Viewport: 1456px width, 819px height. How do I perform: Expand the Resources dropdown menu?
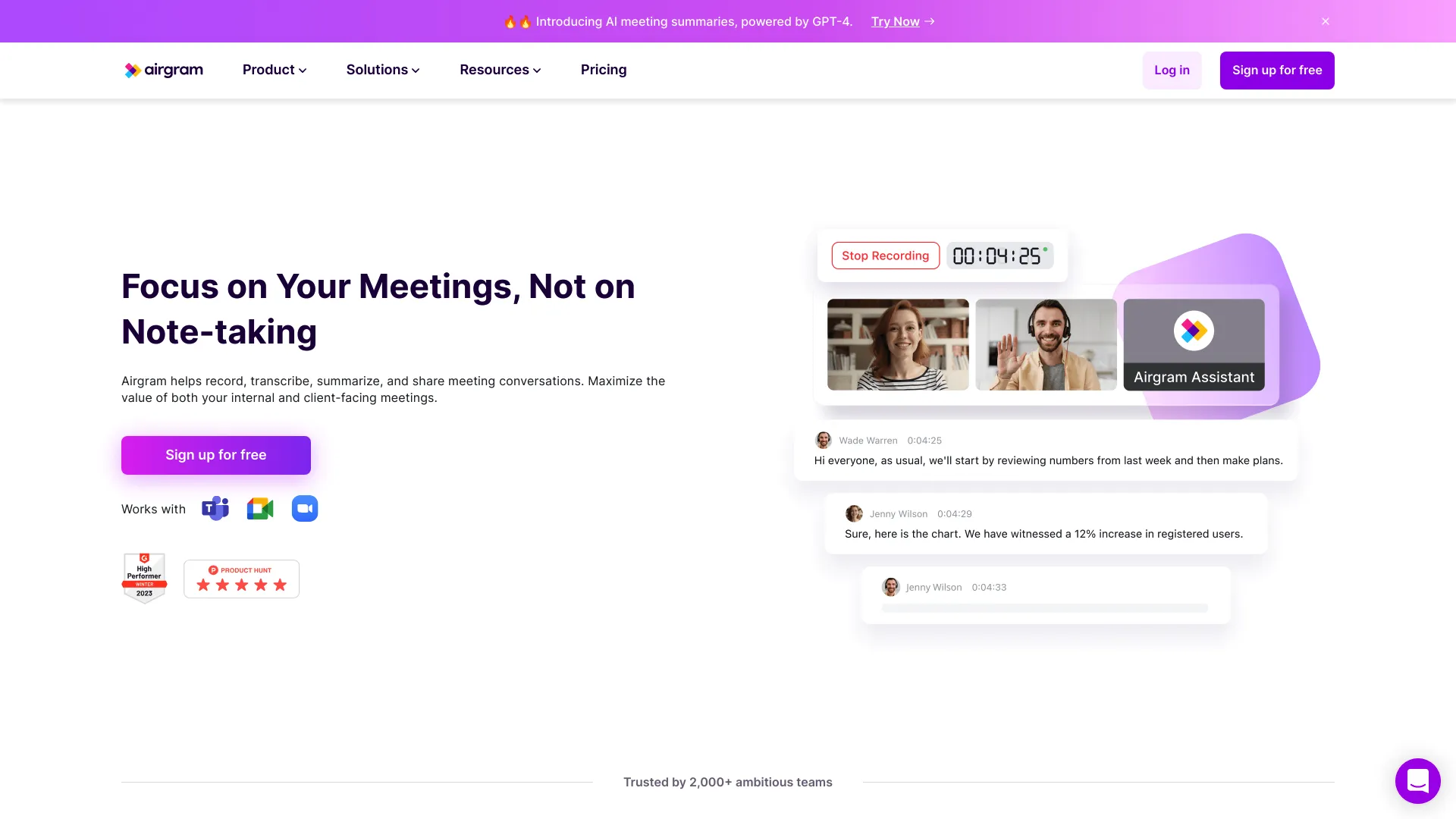pyautogui.click(x=500, y=70)
